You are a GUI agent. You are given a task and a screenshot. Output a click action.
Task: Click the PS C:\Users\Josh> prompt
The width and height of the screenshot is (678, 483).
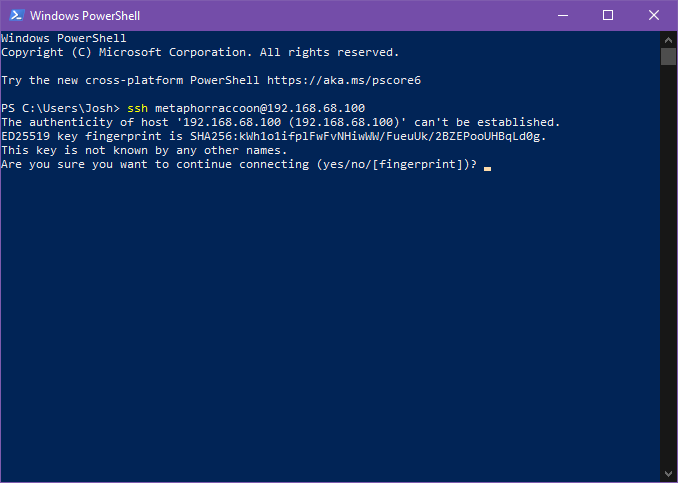(x=60, y=108)
